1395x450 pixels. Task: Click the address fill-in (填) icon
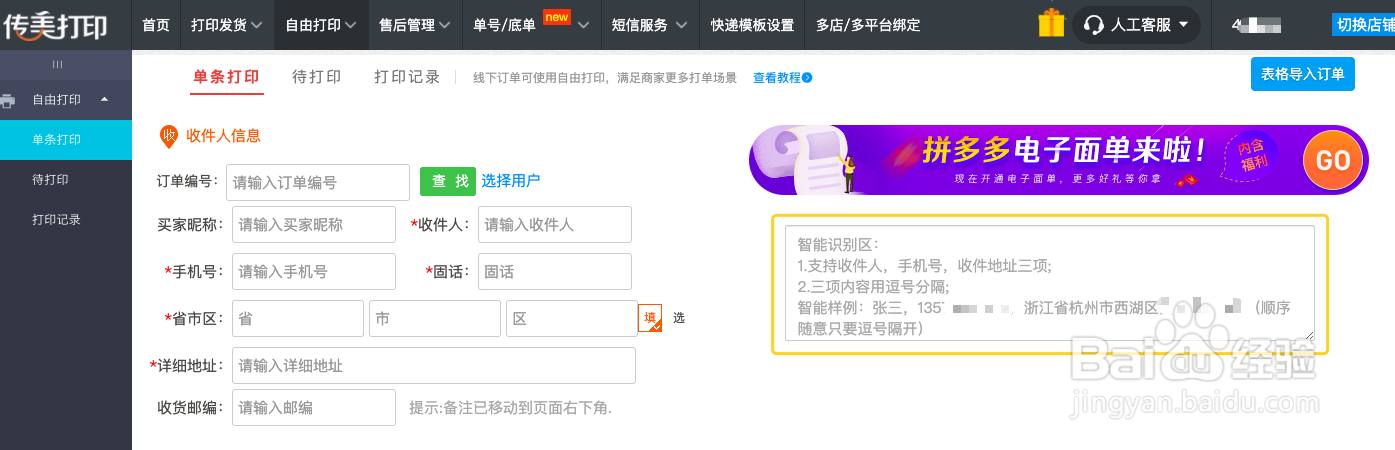click(x=650, y=318)
